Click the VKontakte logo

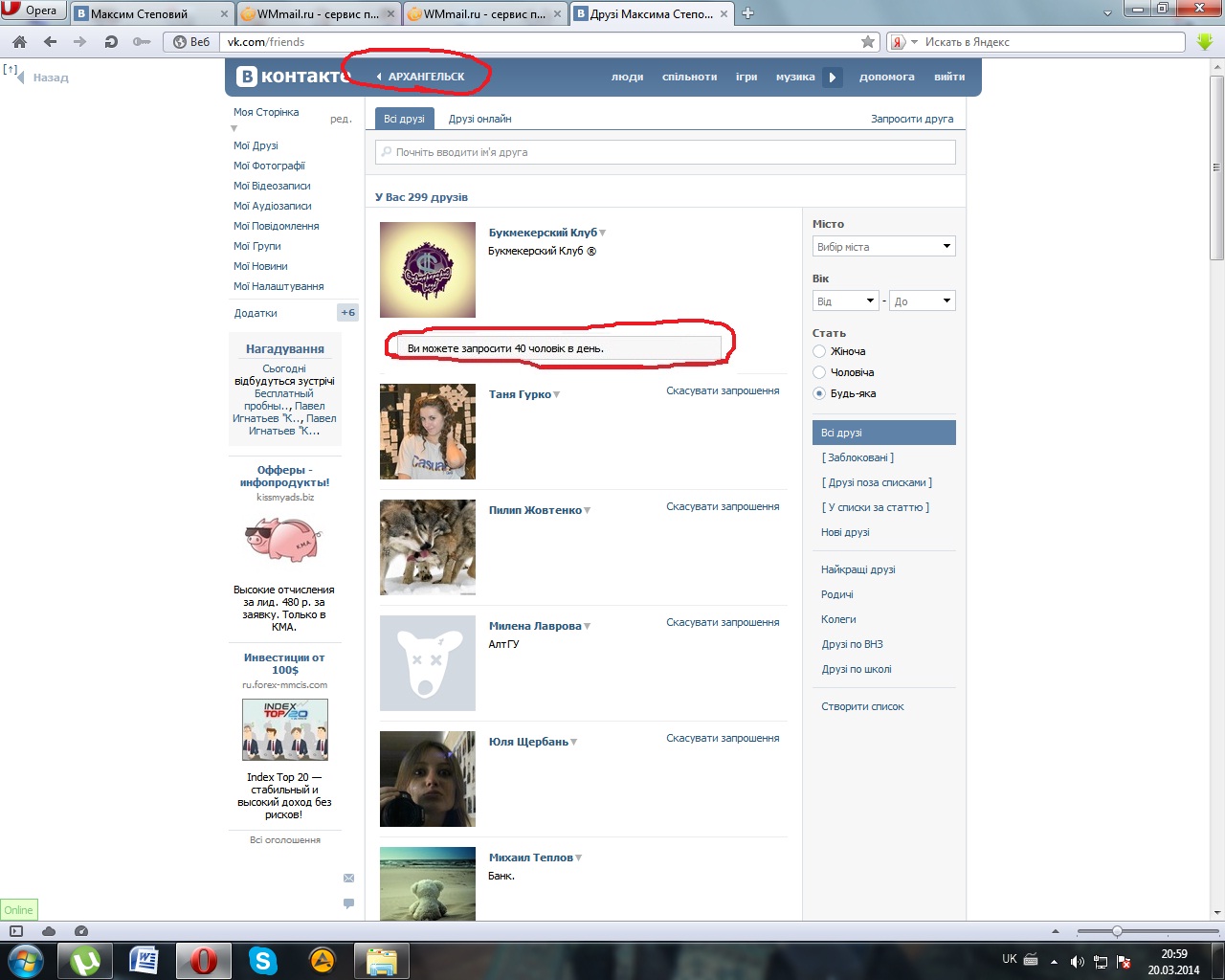pos(293,77)
